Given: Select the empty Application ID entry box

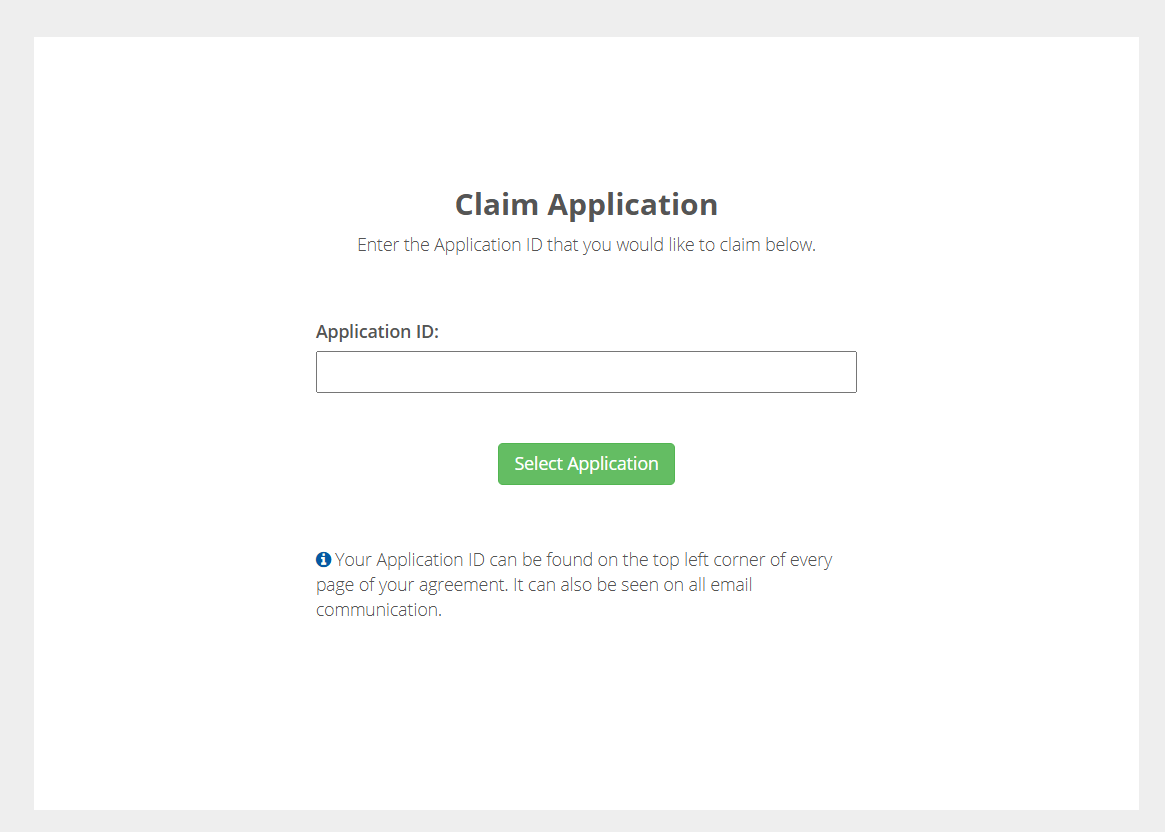Looking at the screenshot, I should point(586,371).
